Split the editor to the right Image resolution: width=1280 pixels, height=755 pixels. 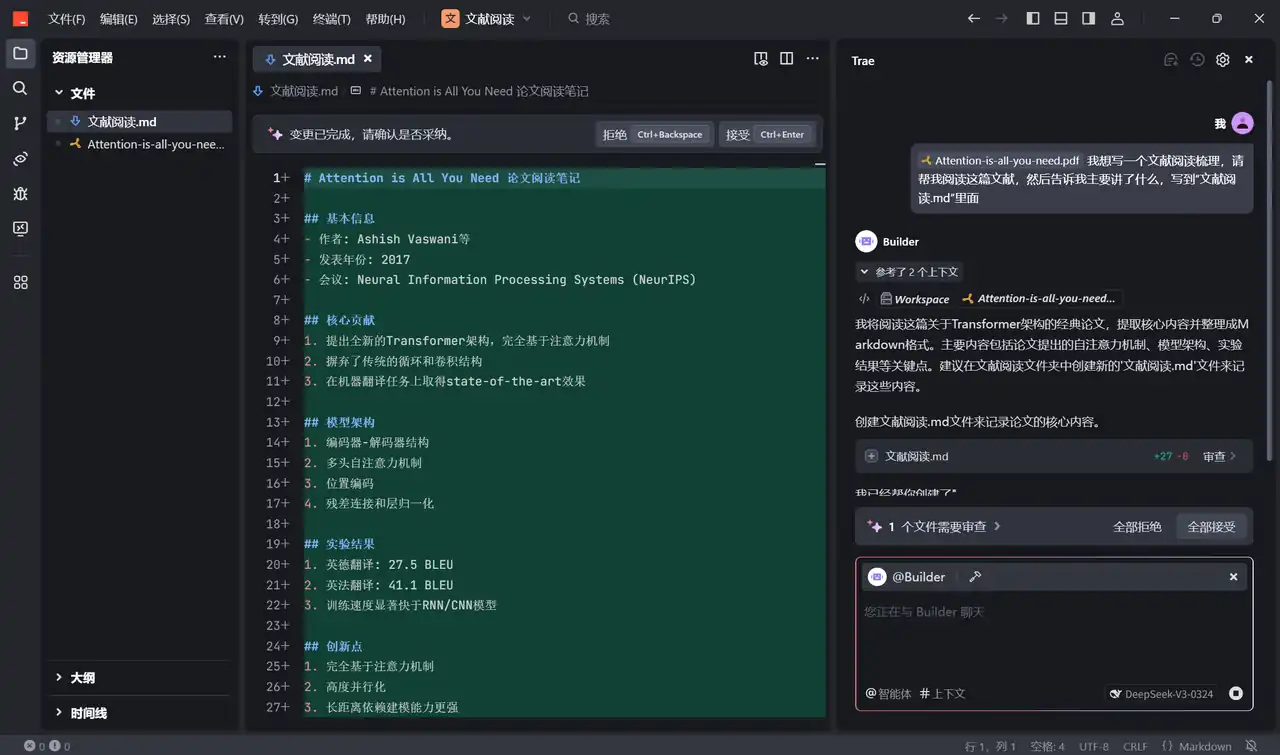787,59
